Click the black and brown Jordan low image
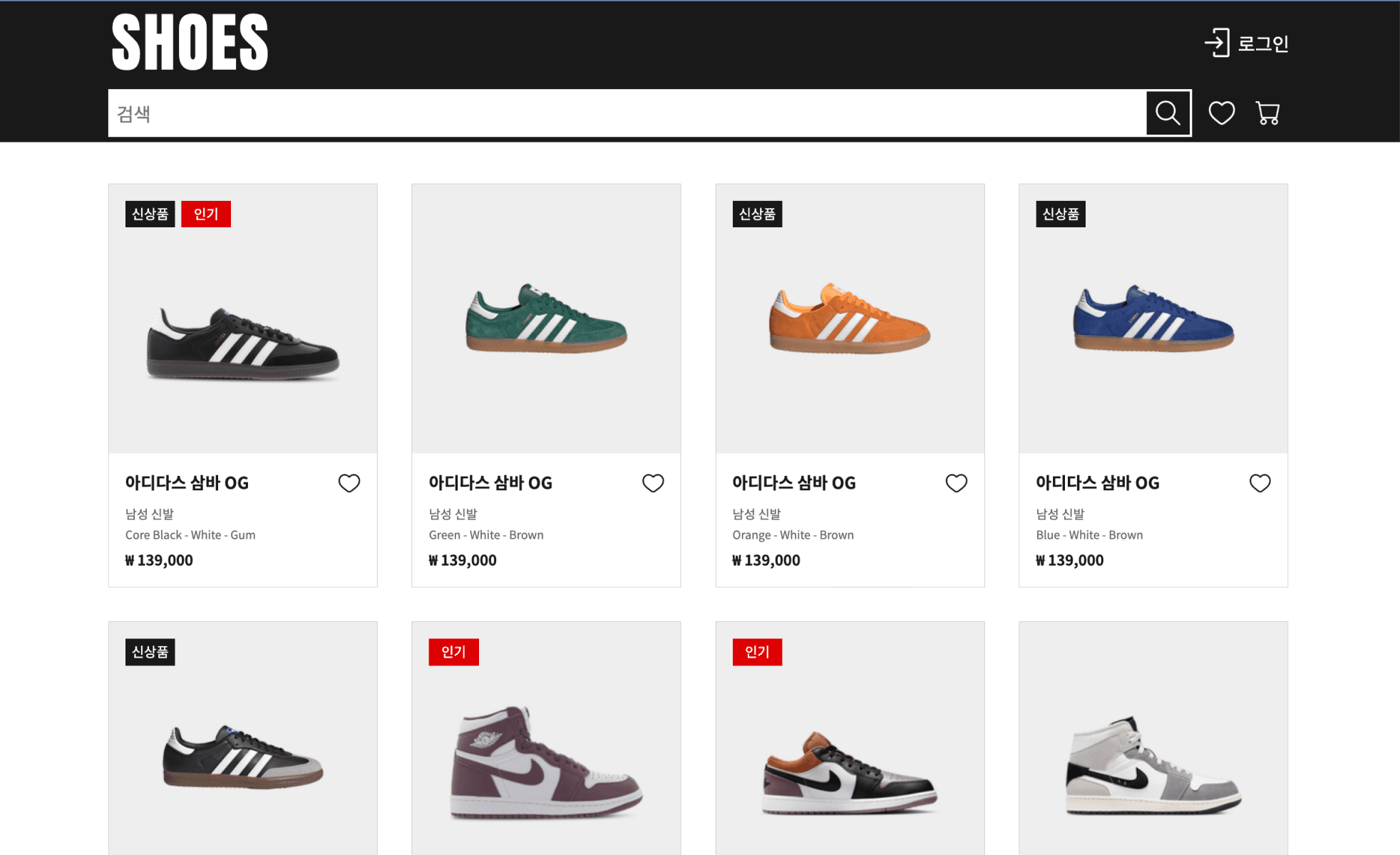 click(x=850, y=773)
